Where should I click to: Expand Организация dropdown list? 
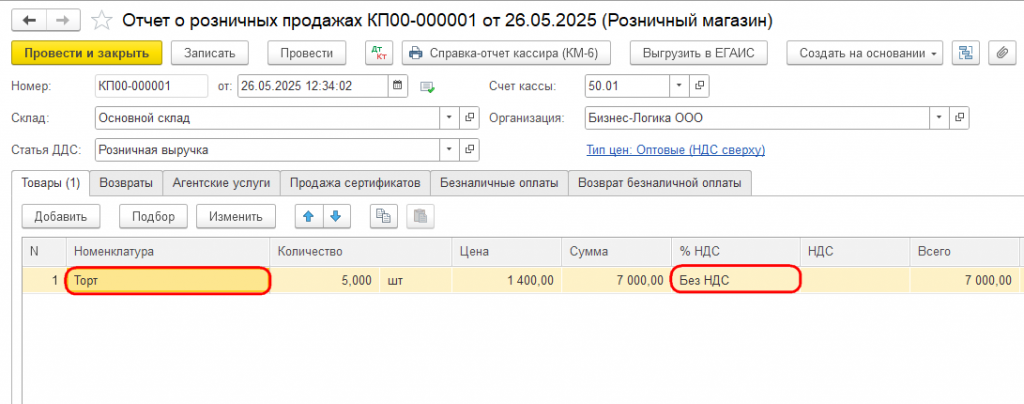tap(939, 118)
